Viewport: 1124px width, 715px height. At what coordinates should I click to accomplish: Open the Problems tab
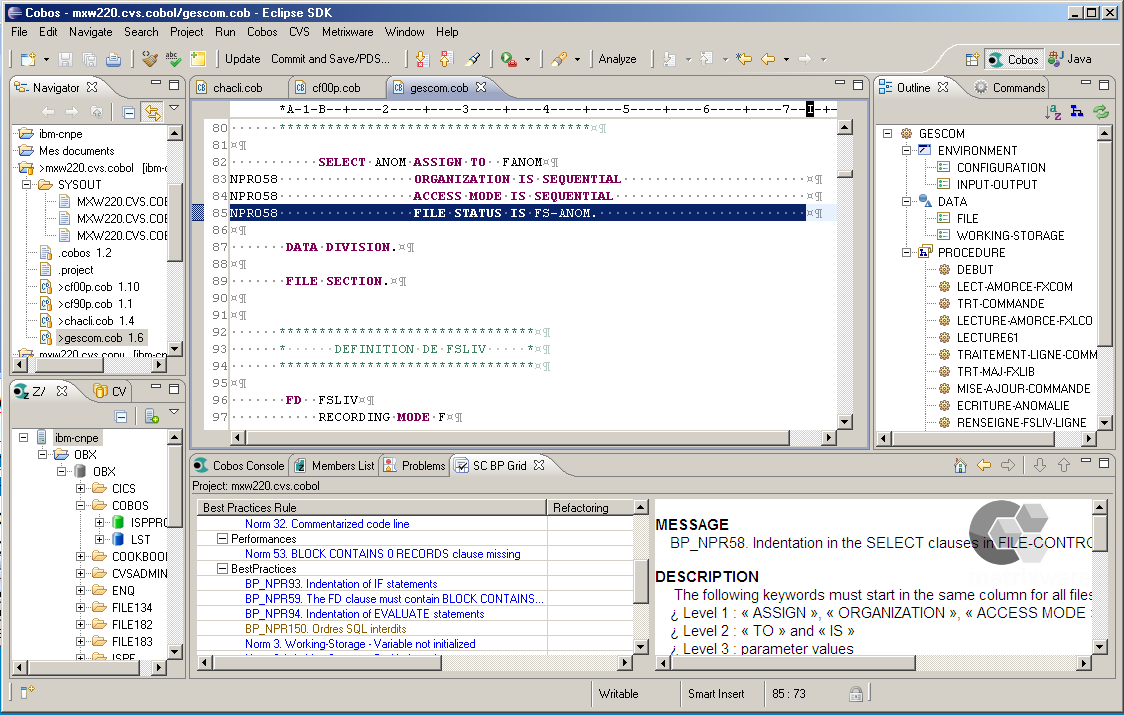click(415, 465)
